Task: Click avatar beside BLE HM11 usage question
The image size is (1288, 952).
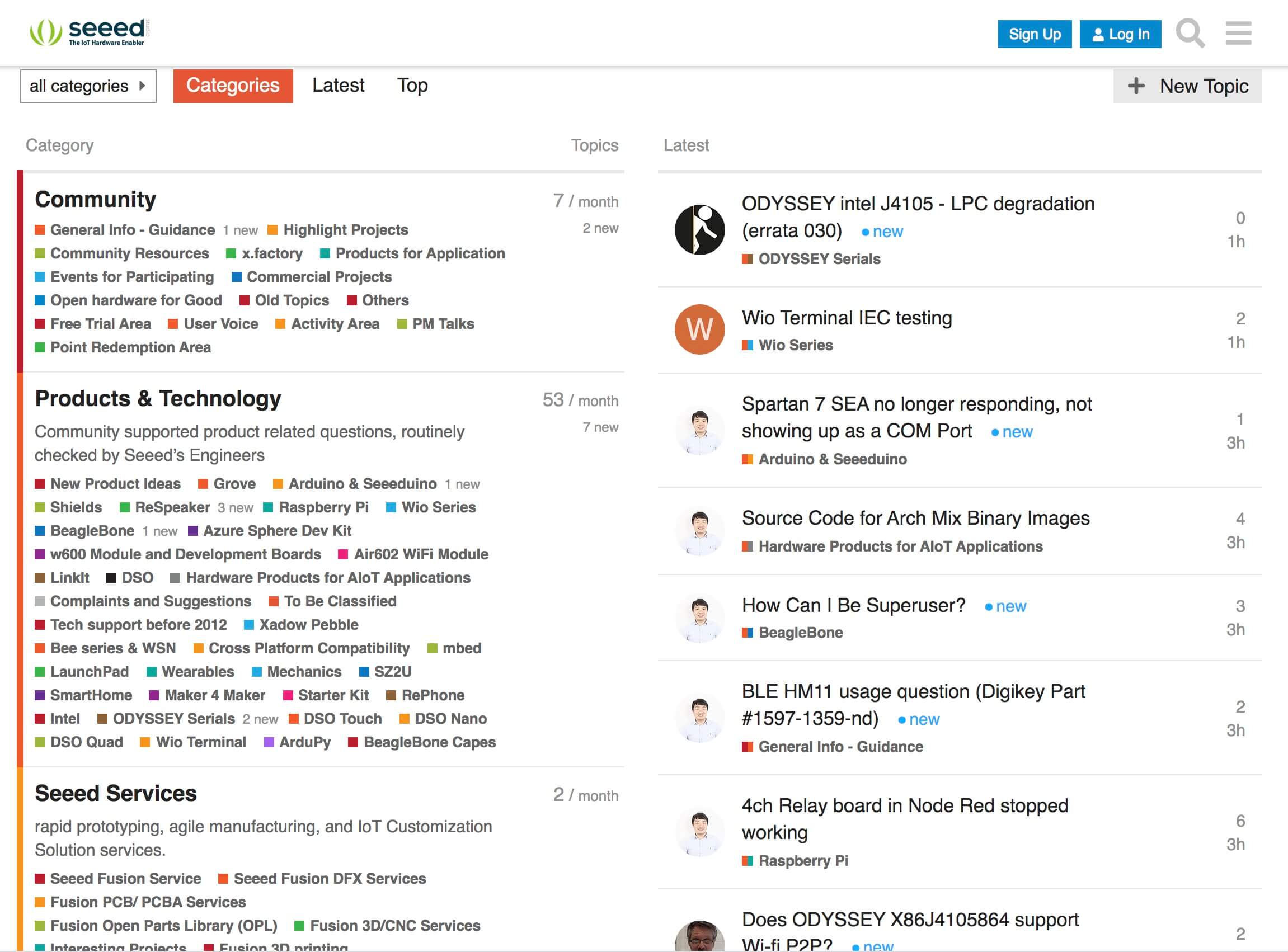Action: pos(699,718)
